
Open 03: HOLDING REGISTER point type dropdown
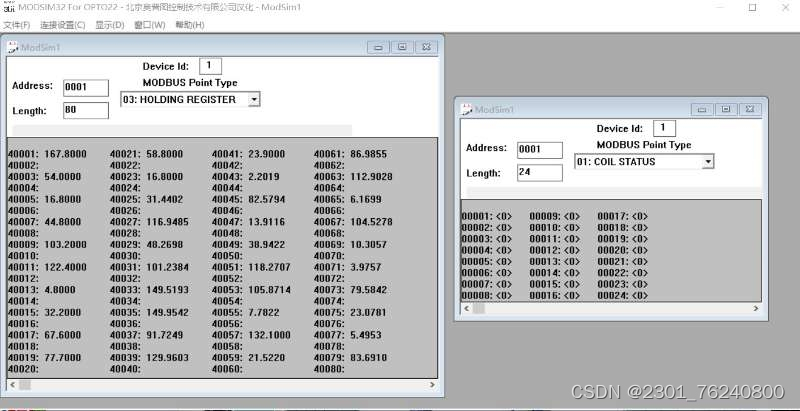[254, 99]
